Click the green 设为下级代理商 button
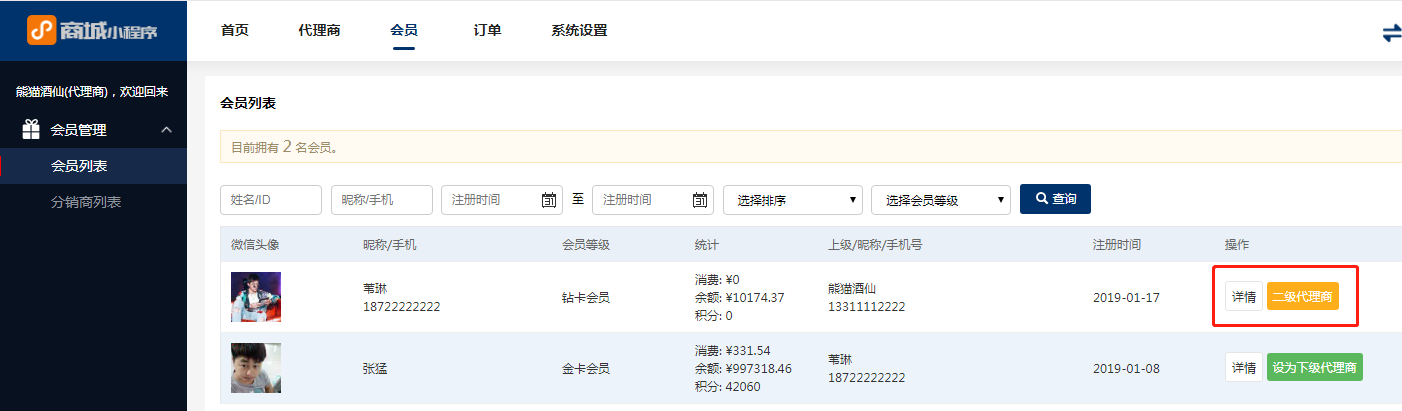 click(1315, 367)
